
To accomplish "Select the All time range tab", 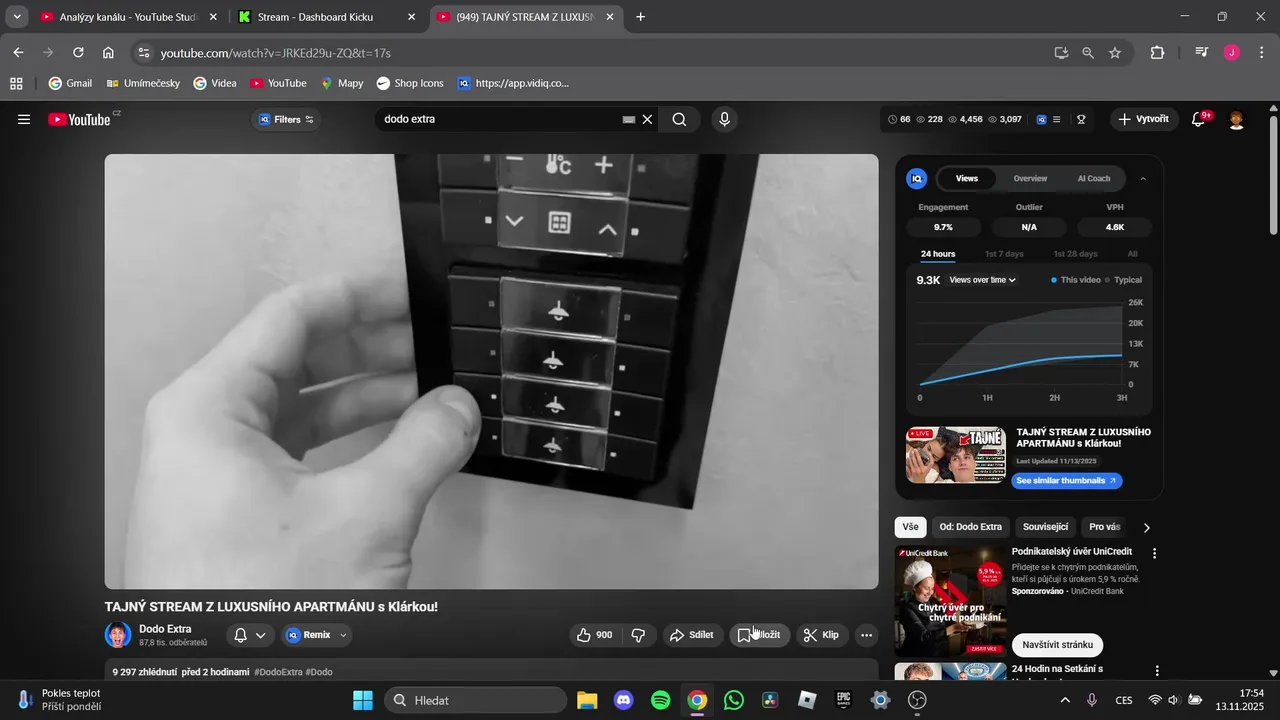I will [1133, 254].
